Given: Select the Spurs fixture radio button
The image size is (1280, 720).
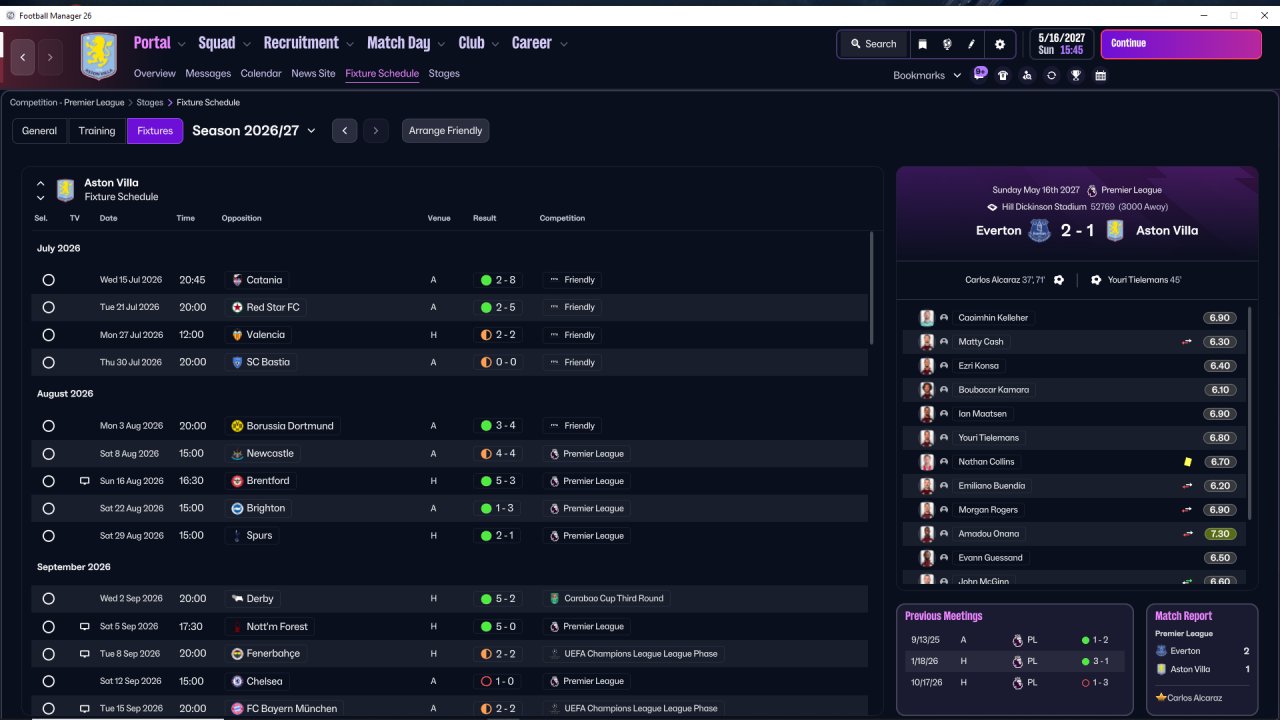Looking at the screenshot, I should (x=48, y=536).
